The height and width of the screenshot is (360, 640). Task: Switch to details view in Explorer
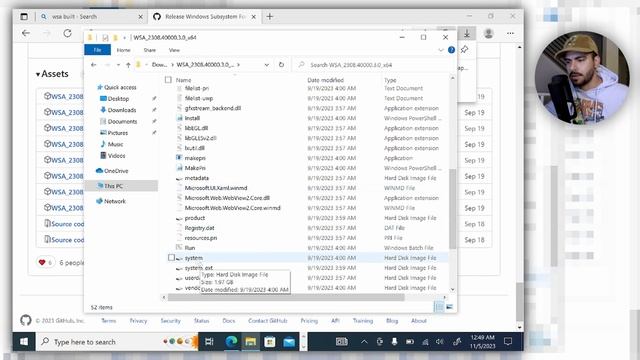pos(439,307)
